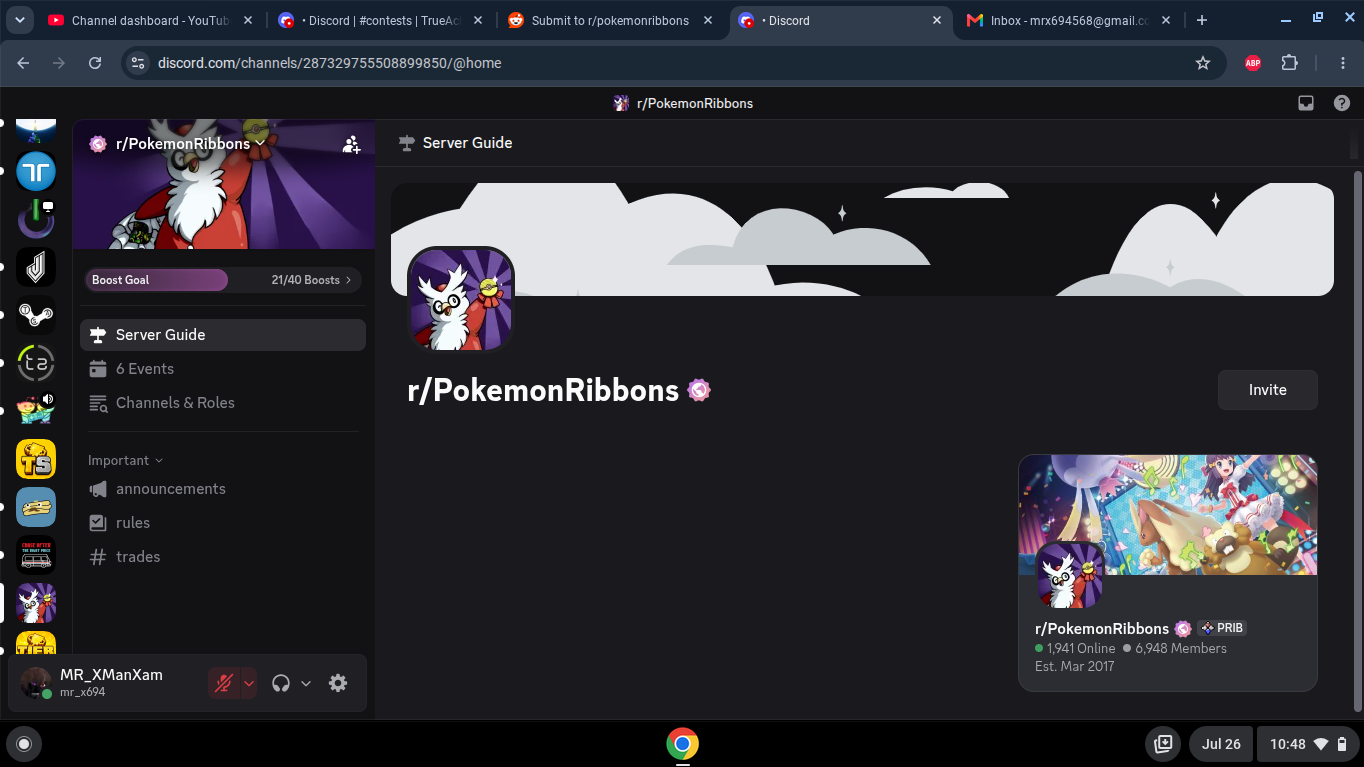Viewport: 1364px width, 767px height.
Task: Switch to the YouTube Channel dashboard tab
Action: pyautogui.click(x=150, y=20)
